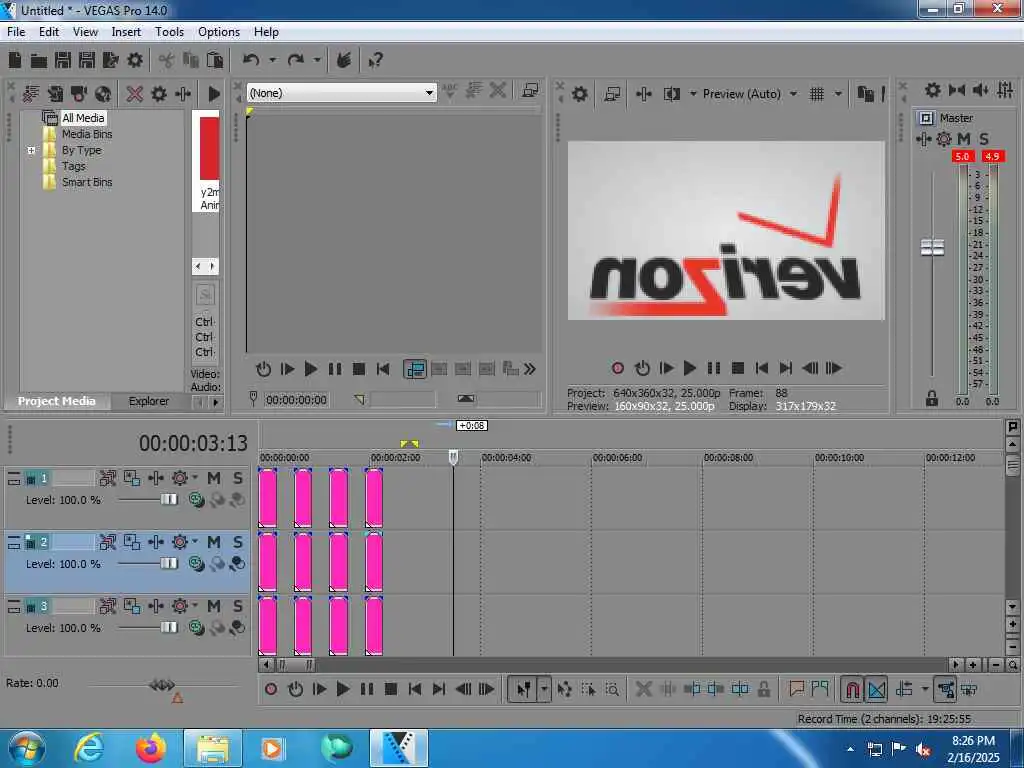The width and height of the screenshot is (1024, 768).
Task: Solo track 1 with S button
Action: 238,479
